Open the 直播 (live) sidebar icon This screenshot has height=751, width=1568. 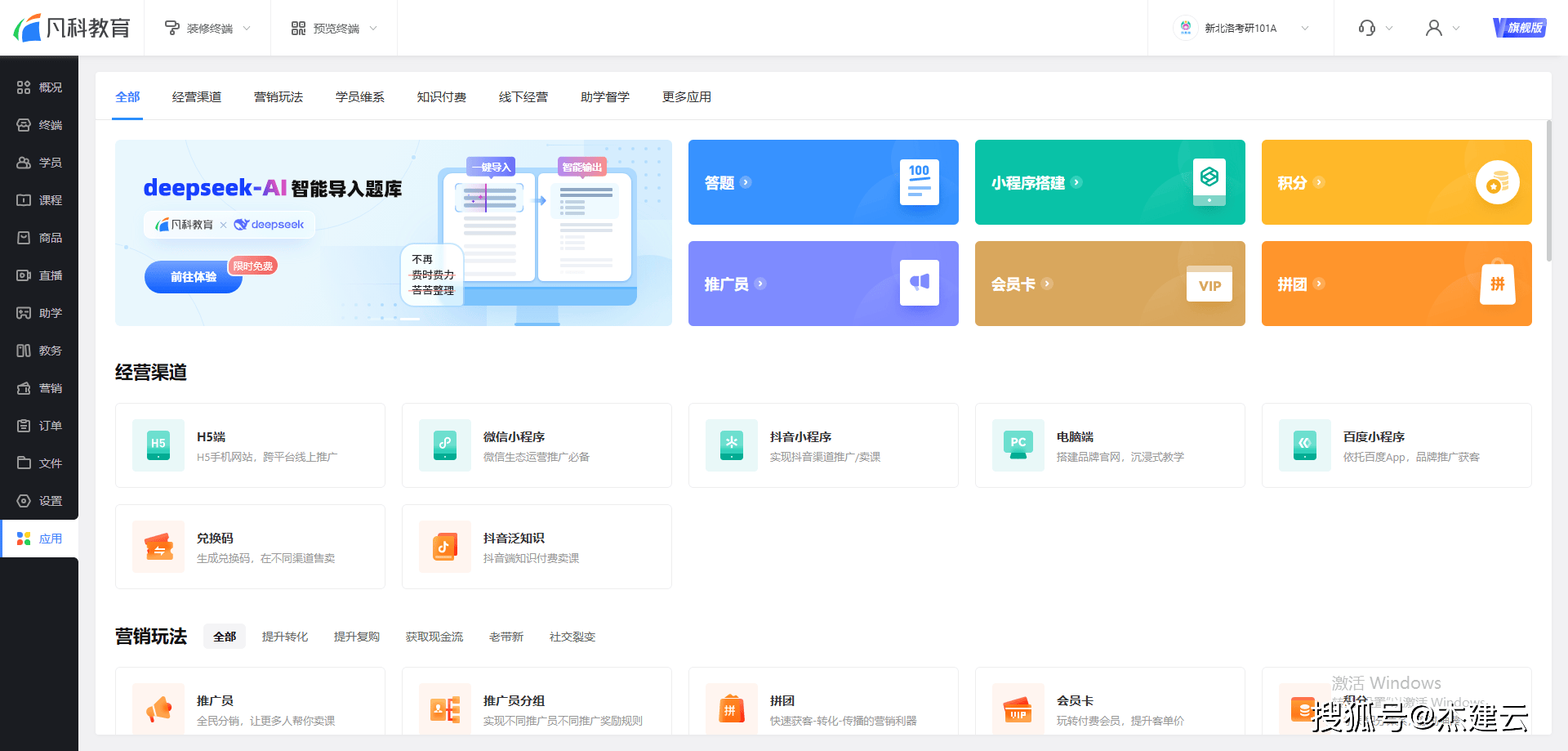tap(24, 275)
